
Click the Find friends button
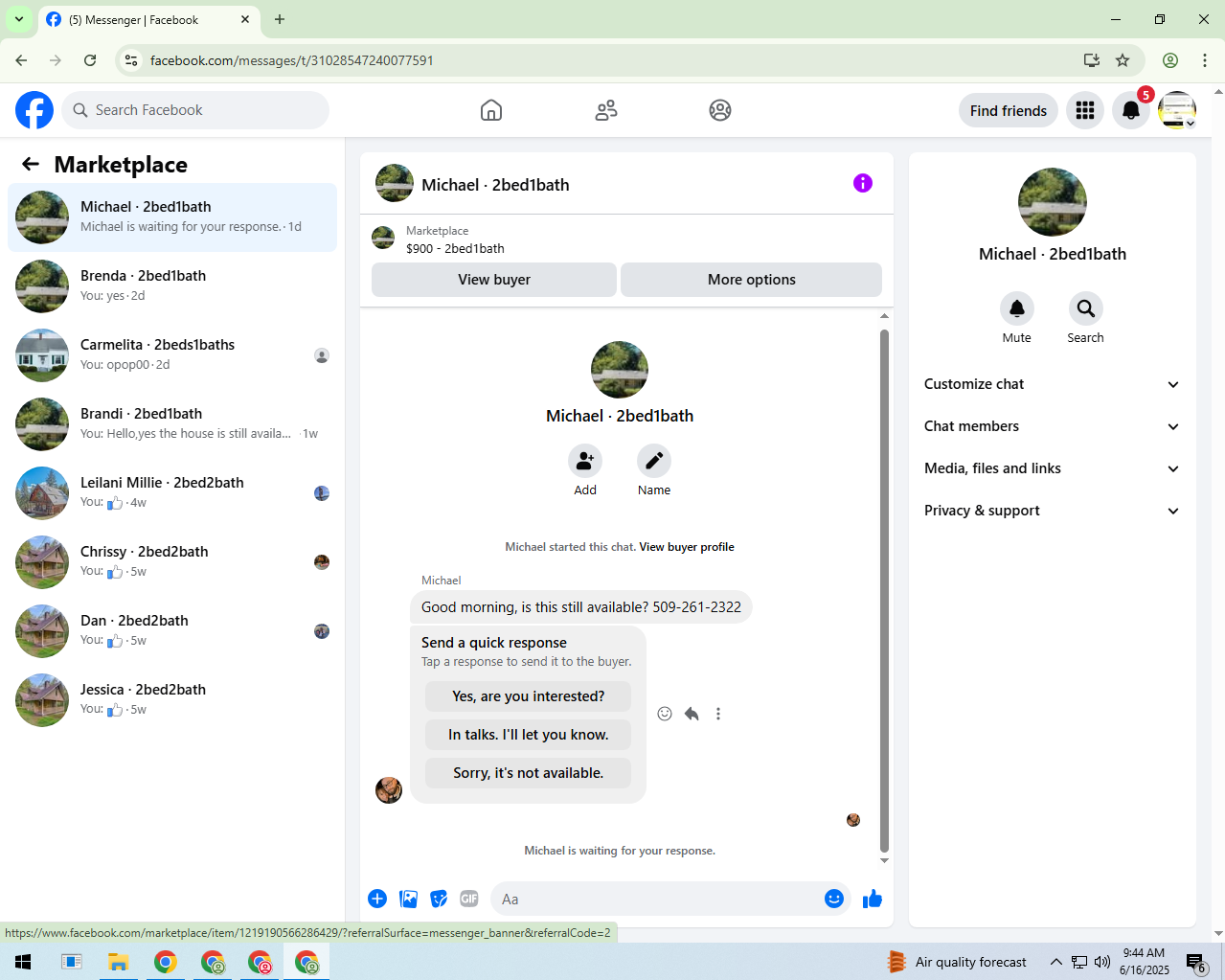click(1009, 110)
